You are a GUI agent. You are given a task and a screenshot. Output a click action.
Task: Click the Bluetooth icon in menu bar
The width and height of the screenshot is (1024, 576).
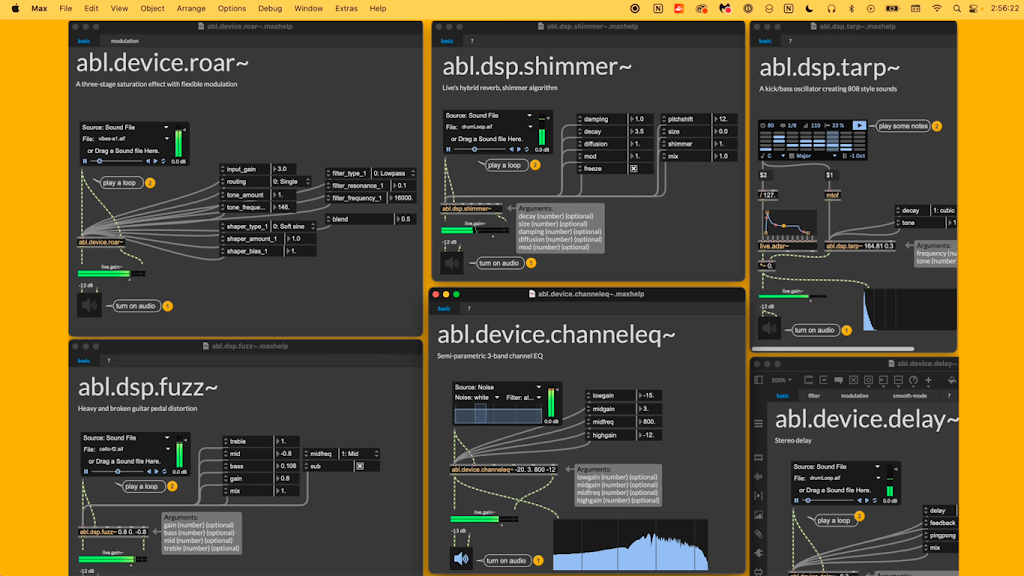click(x=851, y=8)
